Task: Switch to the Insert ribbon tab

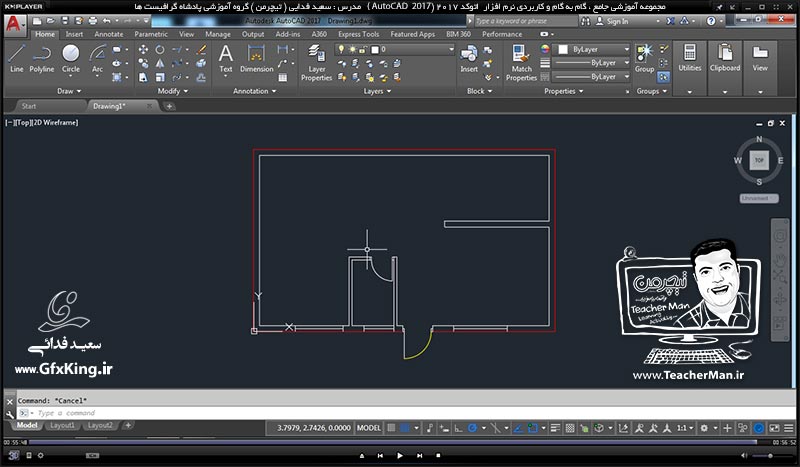Action: 74,34
